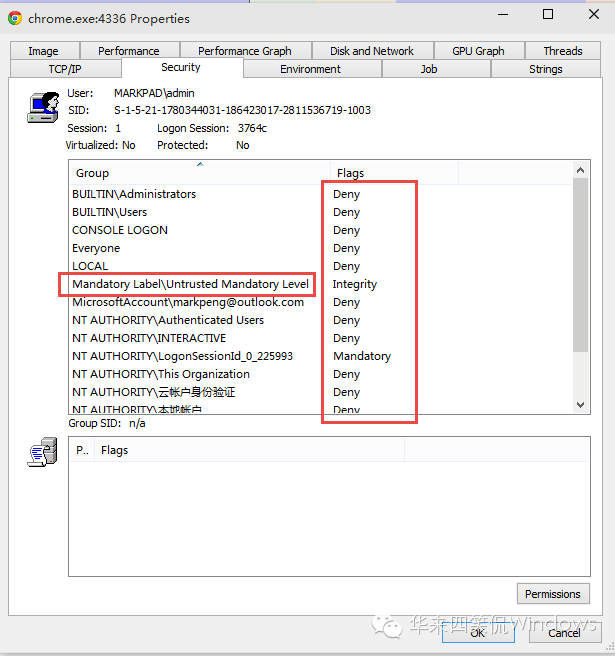Sort by the Flags column header in group list

pos(395,173)
